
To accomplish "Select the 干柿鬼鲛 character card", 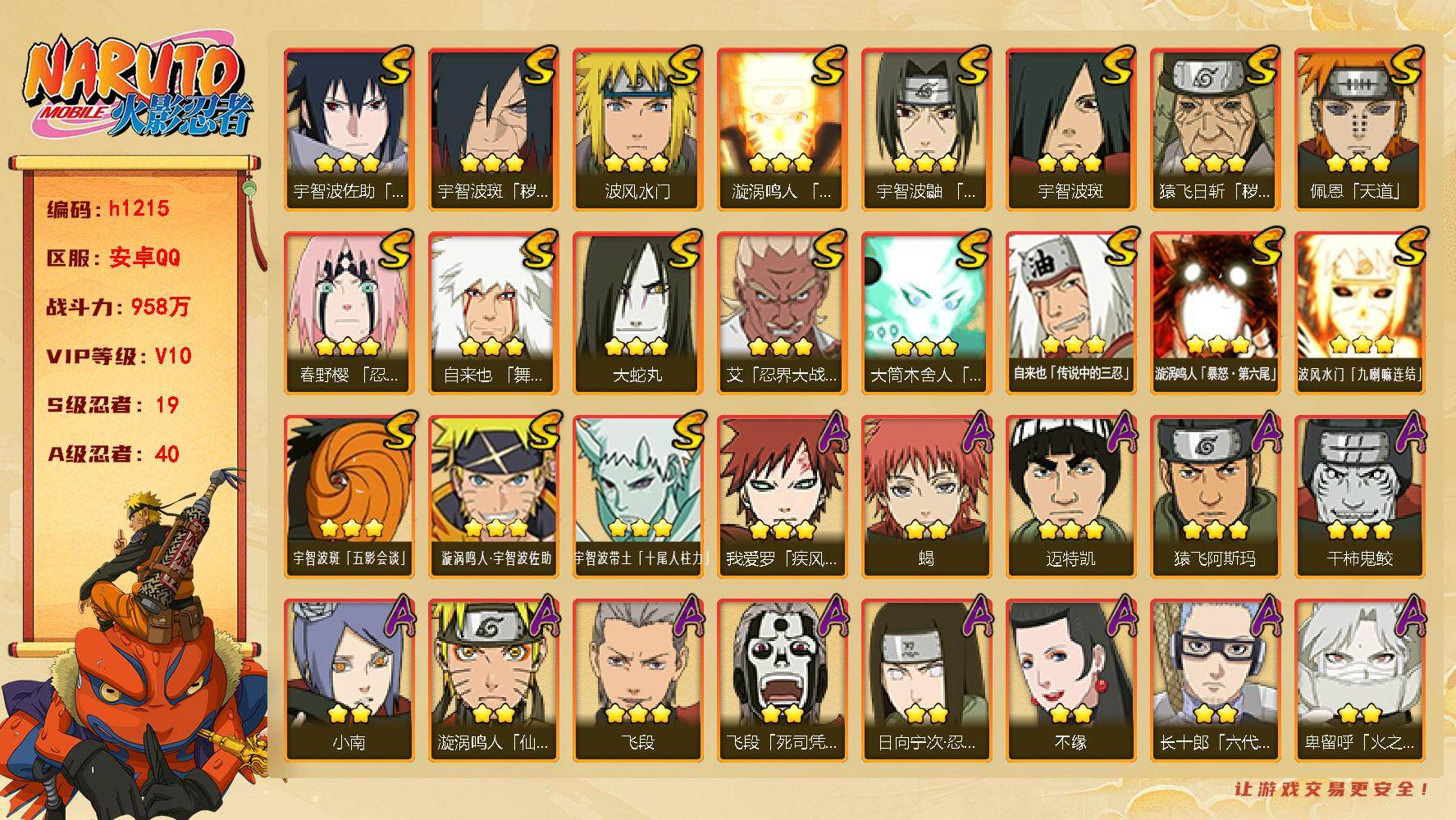I will click(1359, 497).
